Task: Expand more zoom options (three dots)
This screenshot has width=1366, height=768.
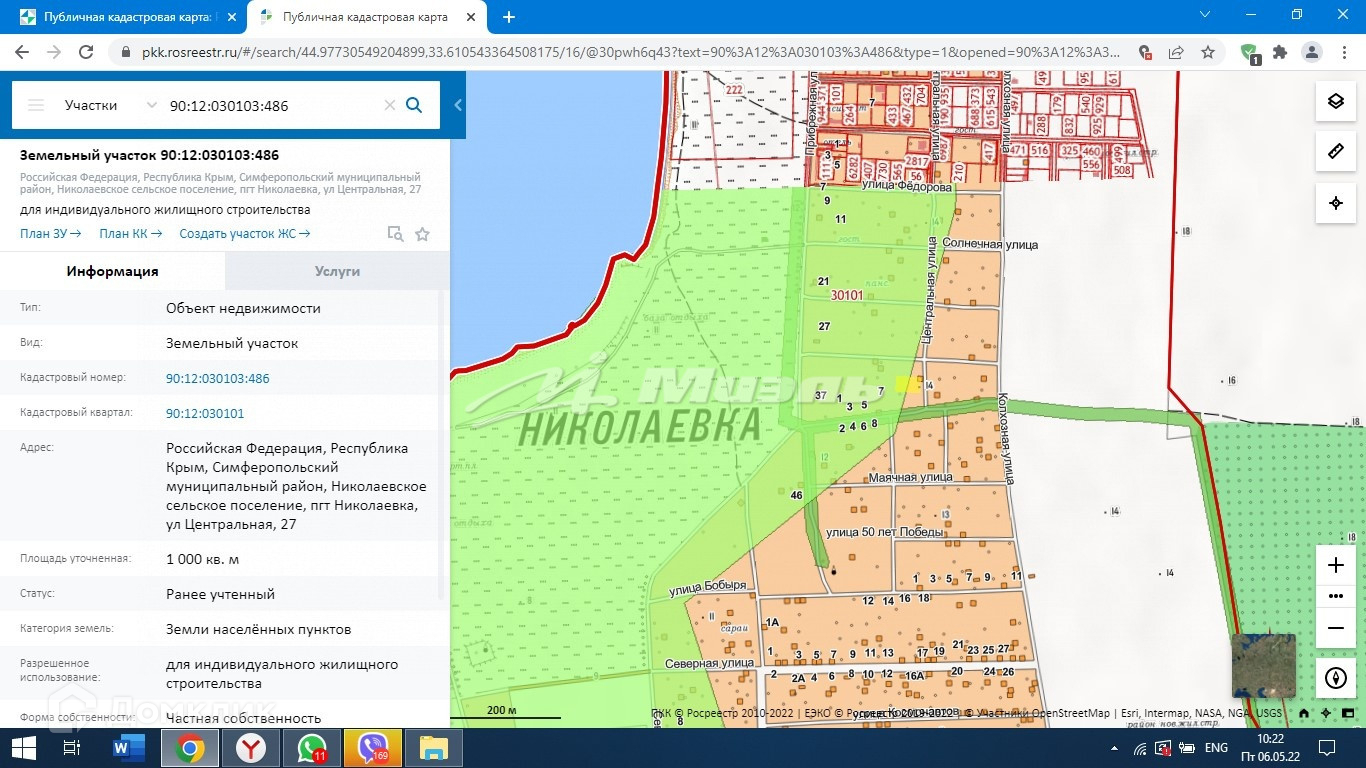Action: click(1335, 596)
